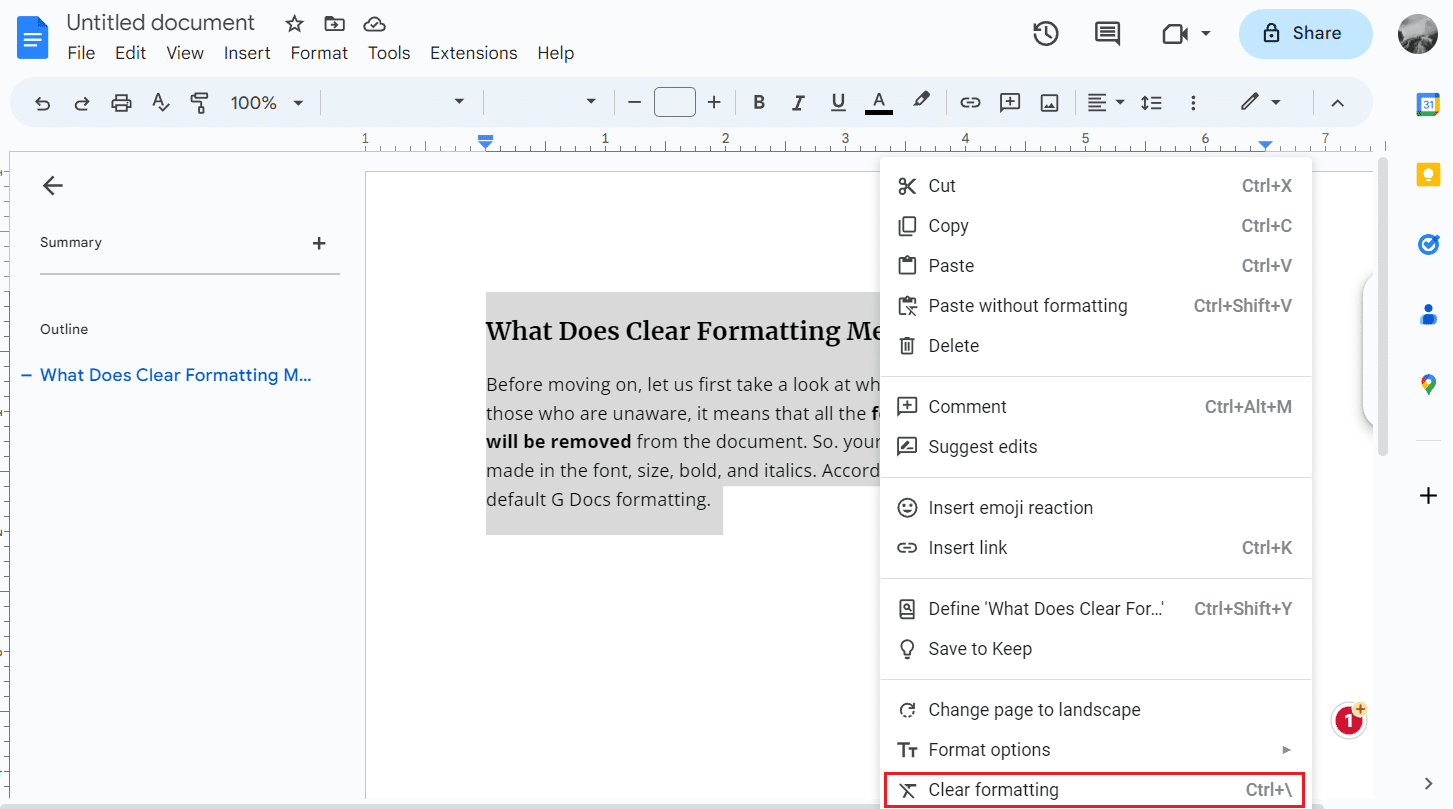Select the Spelling and grammar check icon

[x=161, y=101]
